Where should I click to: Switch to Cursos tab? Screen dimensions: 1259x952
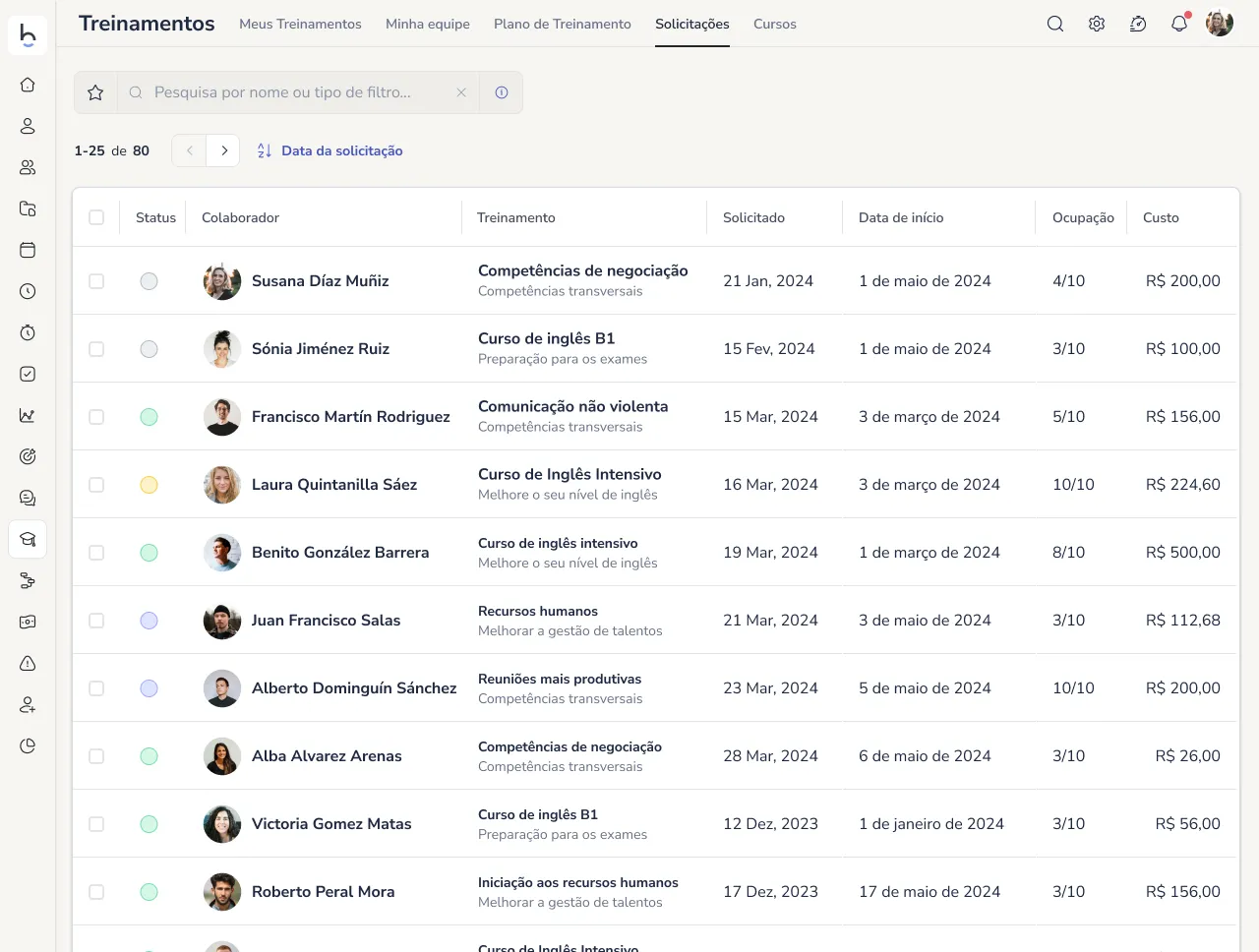[x=775, y=24]
